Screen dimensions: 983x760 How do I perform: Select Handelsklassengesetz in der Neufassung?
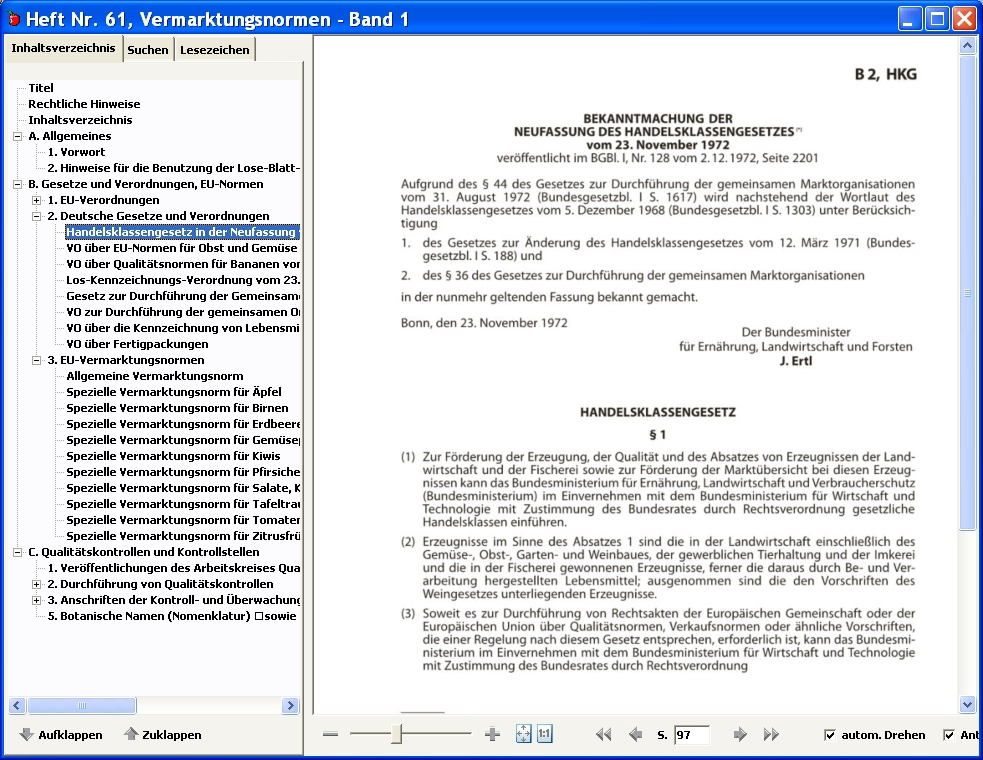(182, 232)
